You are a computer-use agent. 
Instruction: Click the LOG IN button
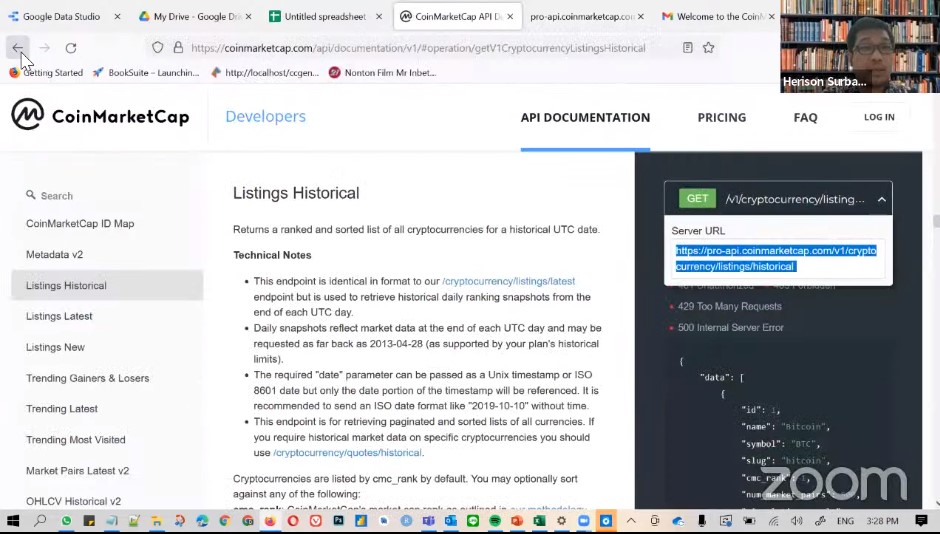point(879,117)
